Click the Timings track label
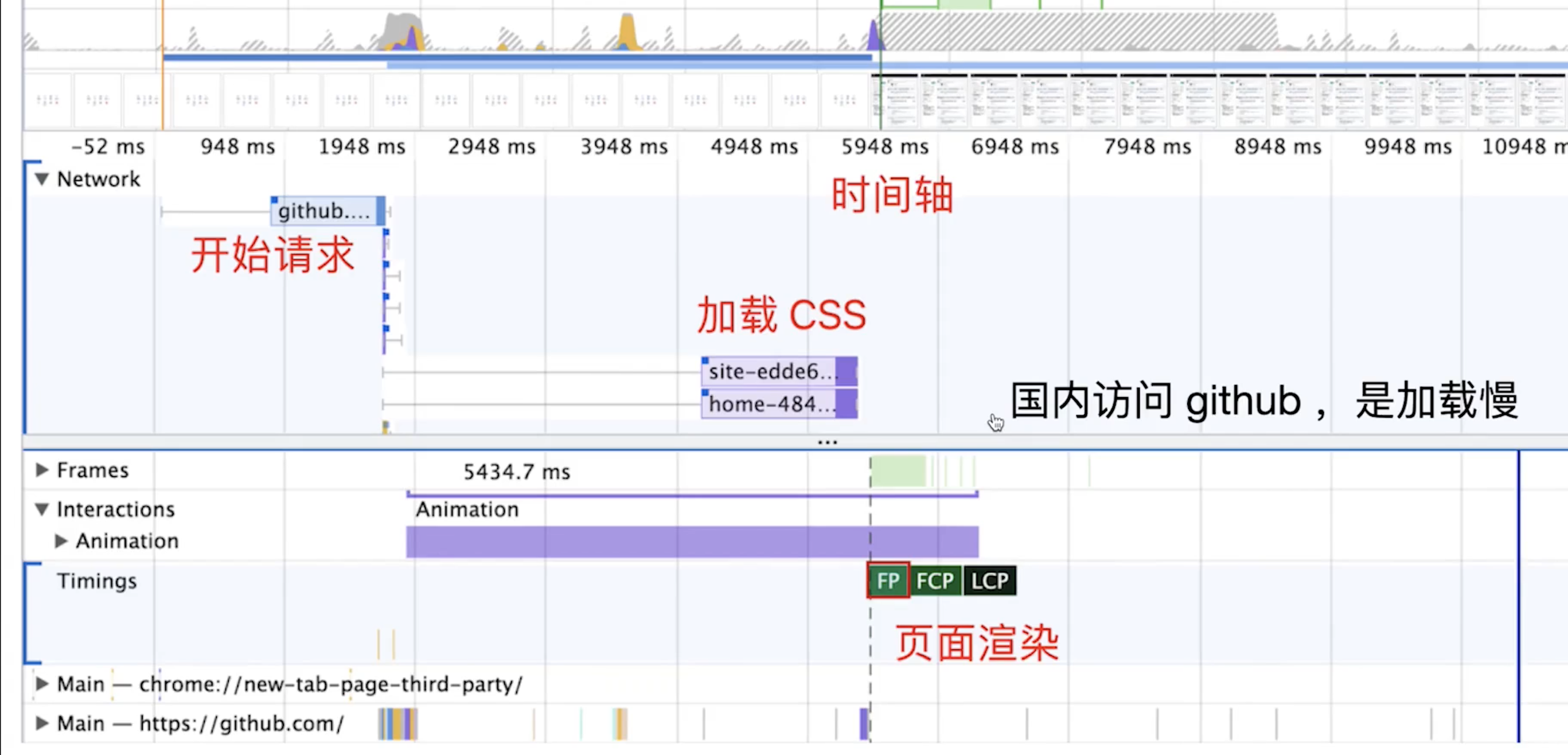Screen dimensions: 1568x755 pos(96,581)
